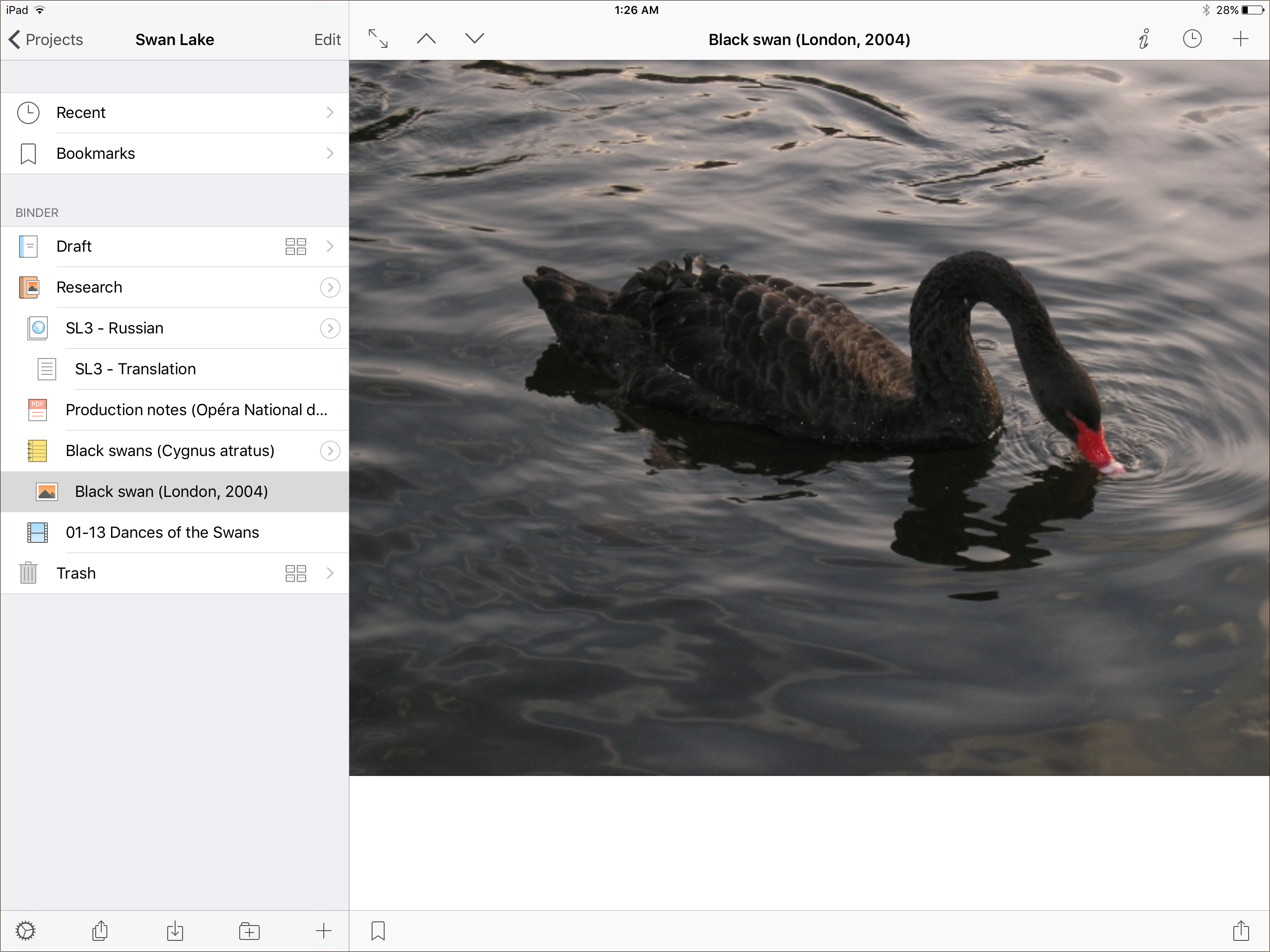
Task: Select Bookmarks from the sidebar menu
Action: tap(175, 152)
